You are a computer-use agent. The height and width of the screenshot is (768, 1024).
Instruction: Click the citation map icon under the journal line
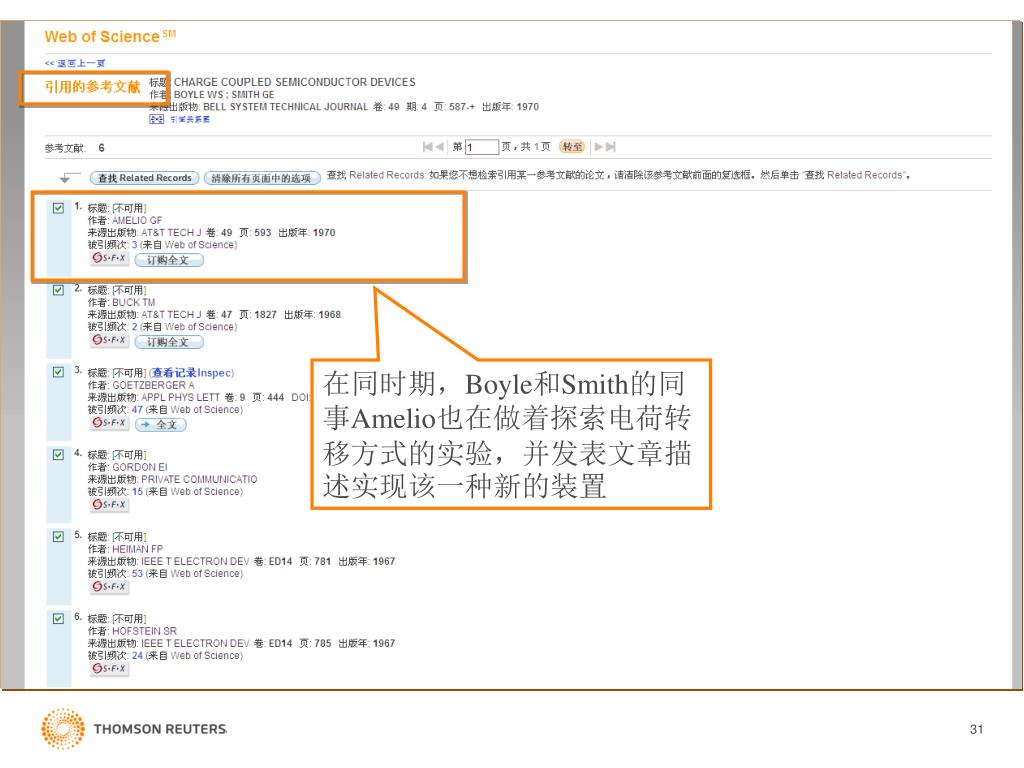click(157, 119)
